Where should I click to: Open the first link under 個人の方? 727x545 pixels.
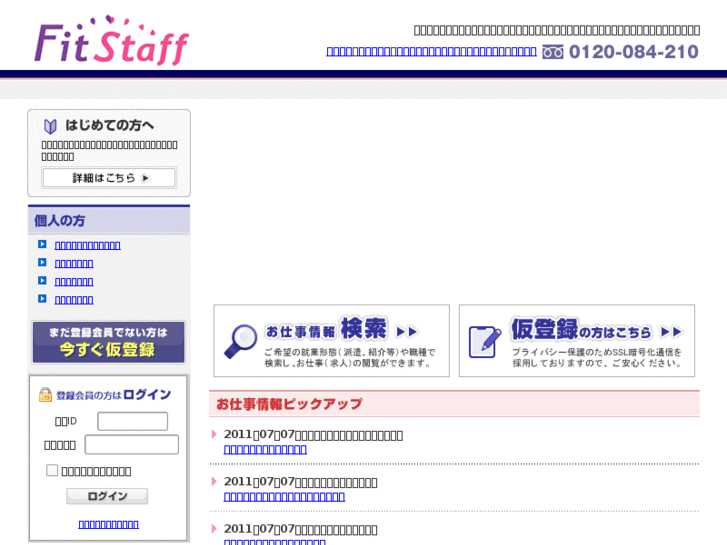pyautogui.click(x=88, y=245)
